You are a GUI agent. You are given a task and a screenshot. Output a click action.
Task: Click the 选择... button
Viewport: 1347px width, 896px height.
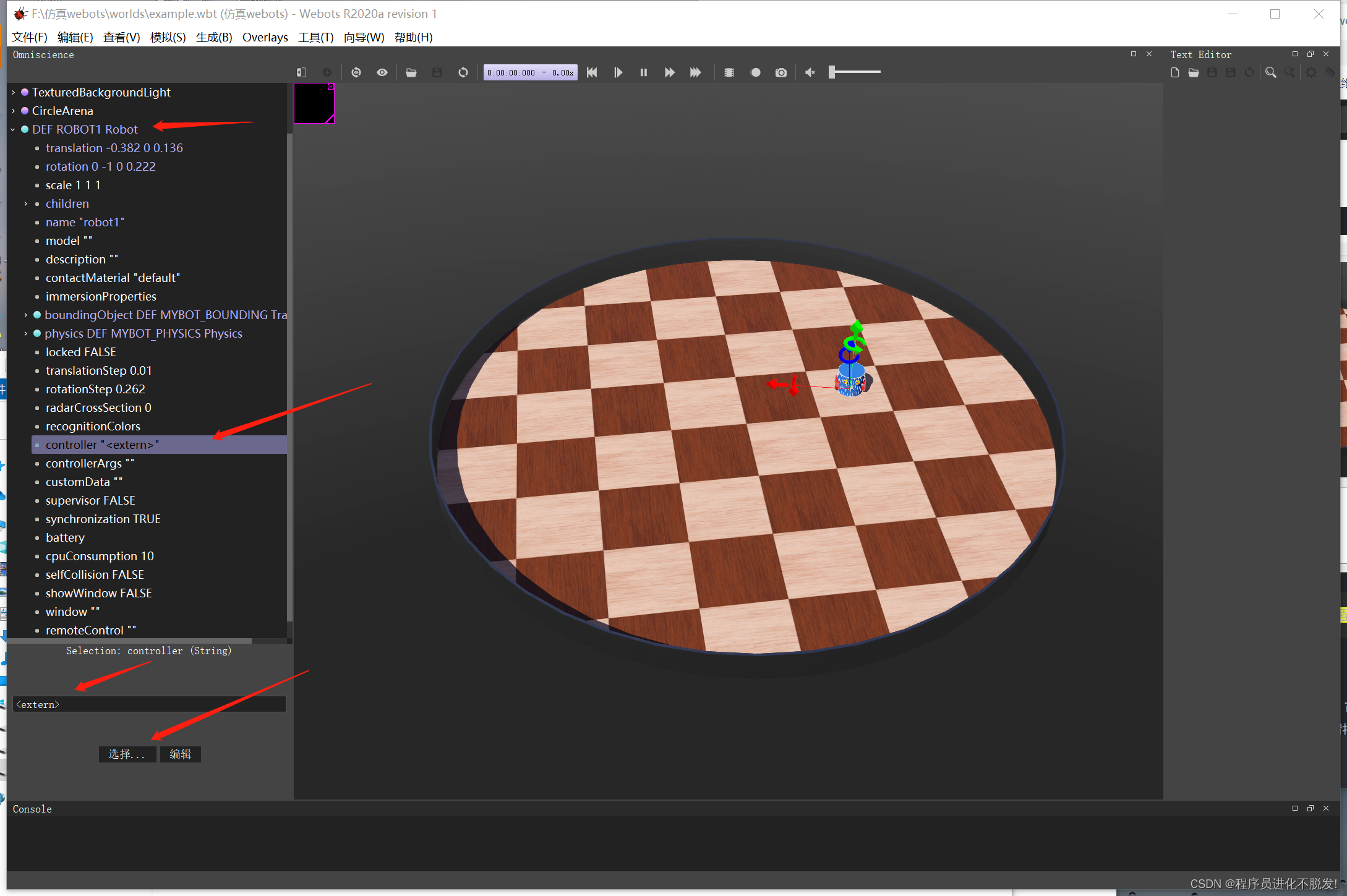point(127,754)
